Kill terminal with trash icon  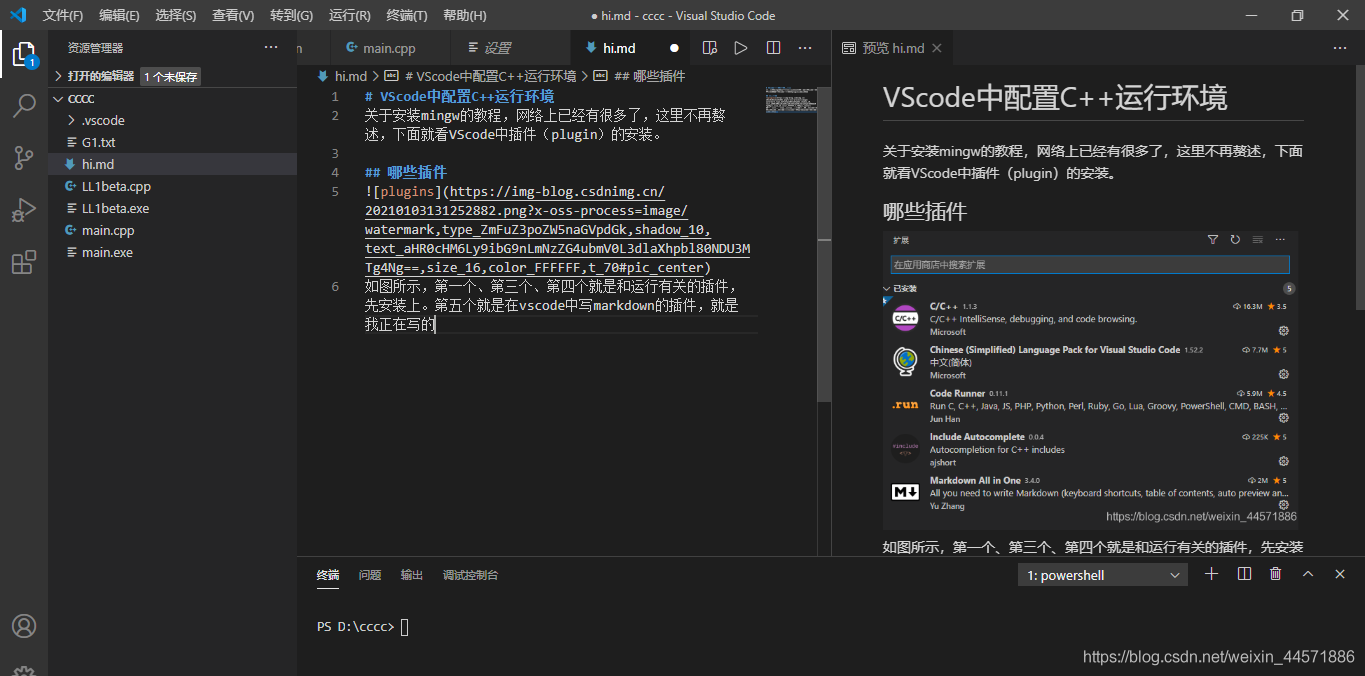1276,574
